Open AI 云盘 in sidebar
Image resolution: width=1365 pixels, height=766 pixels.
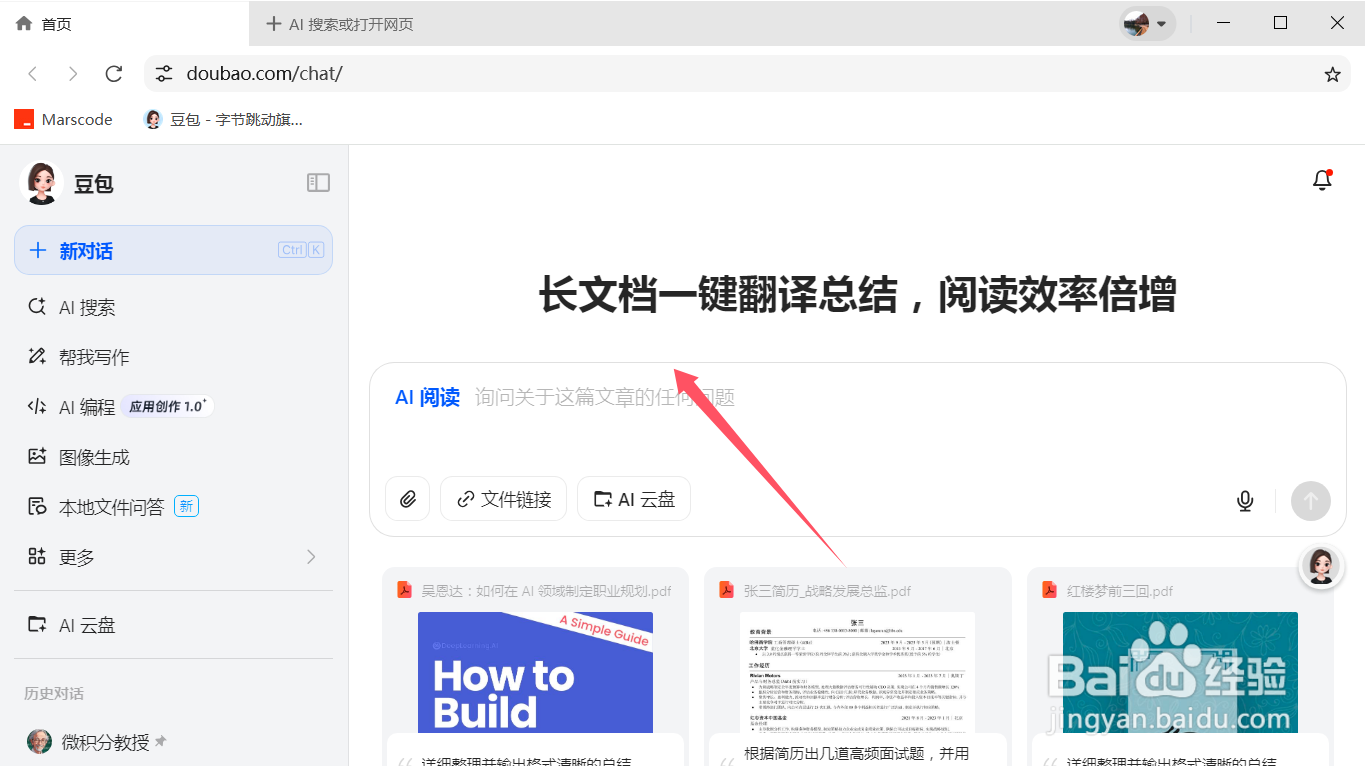[x=173, y=625]
